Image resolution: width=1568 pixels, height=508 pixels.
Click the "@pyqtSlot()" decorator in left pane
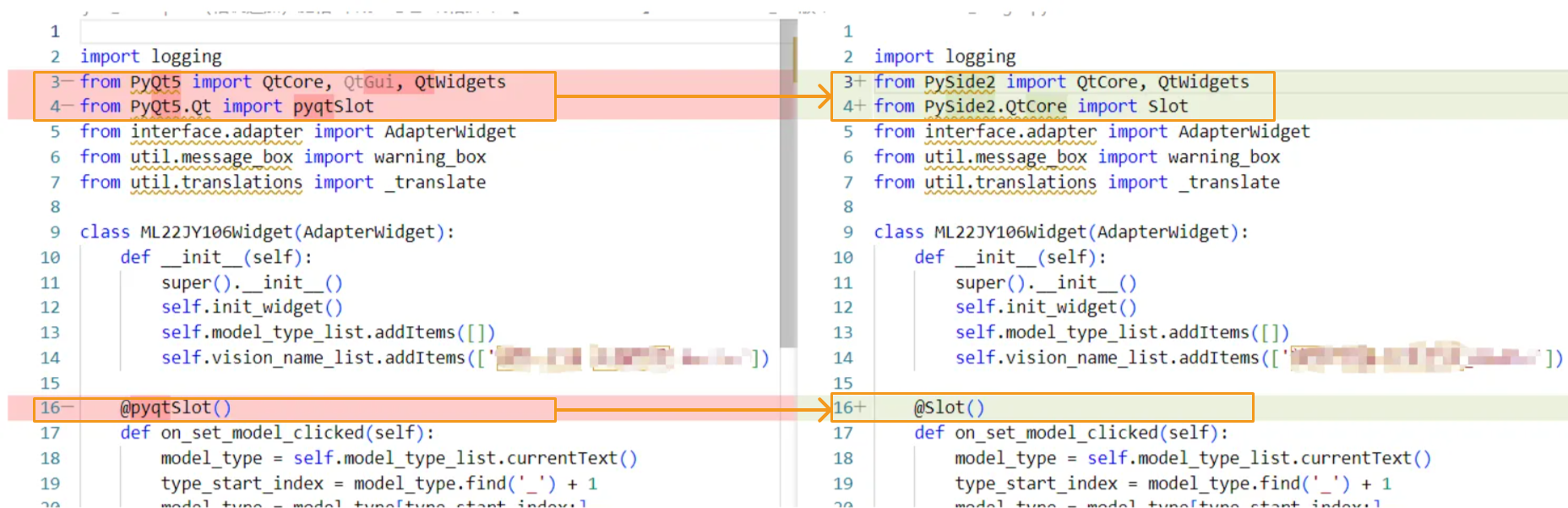(175, 408)
